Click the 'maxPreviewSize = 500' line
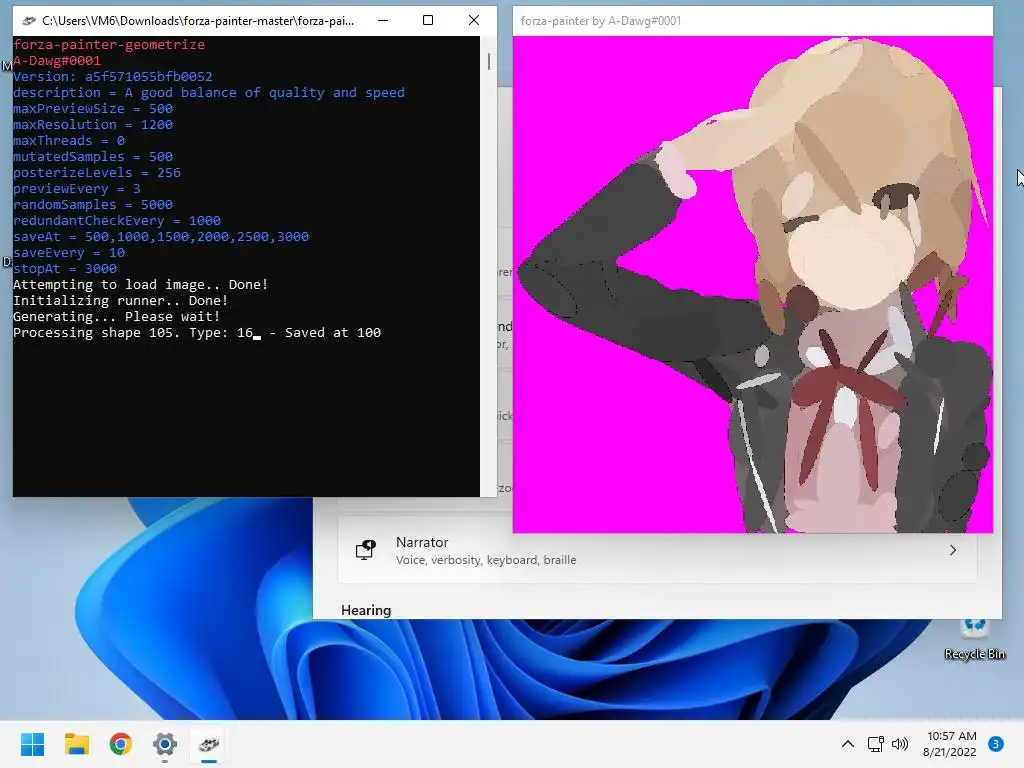Screen dimensions: 1024x768 coord(93,108)
